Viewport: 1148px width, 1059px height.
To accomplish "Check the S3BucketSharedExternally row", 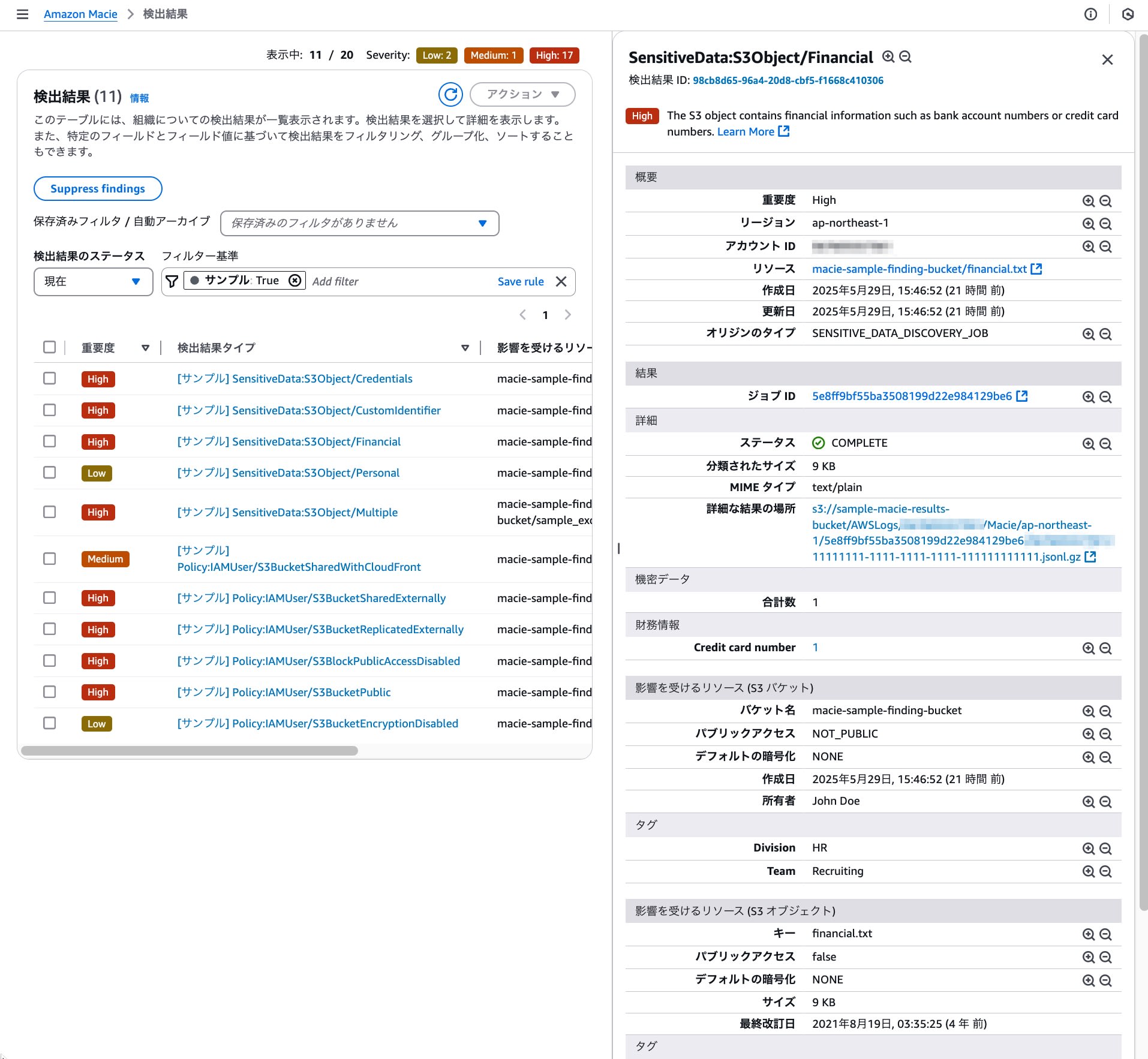I will tap(50, 598).
